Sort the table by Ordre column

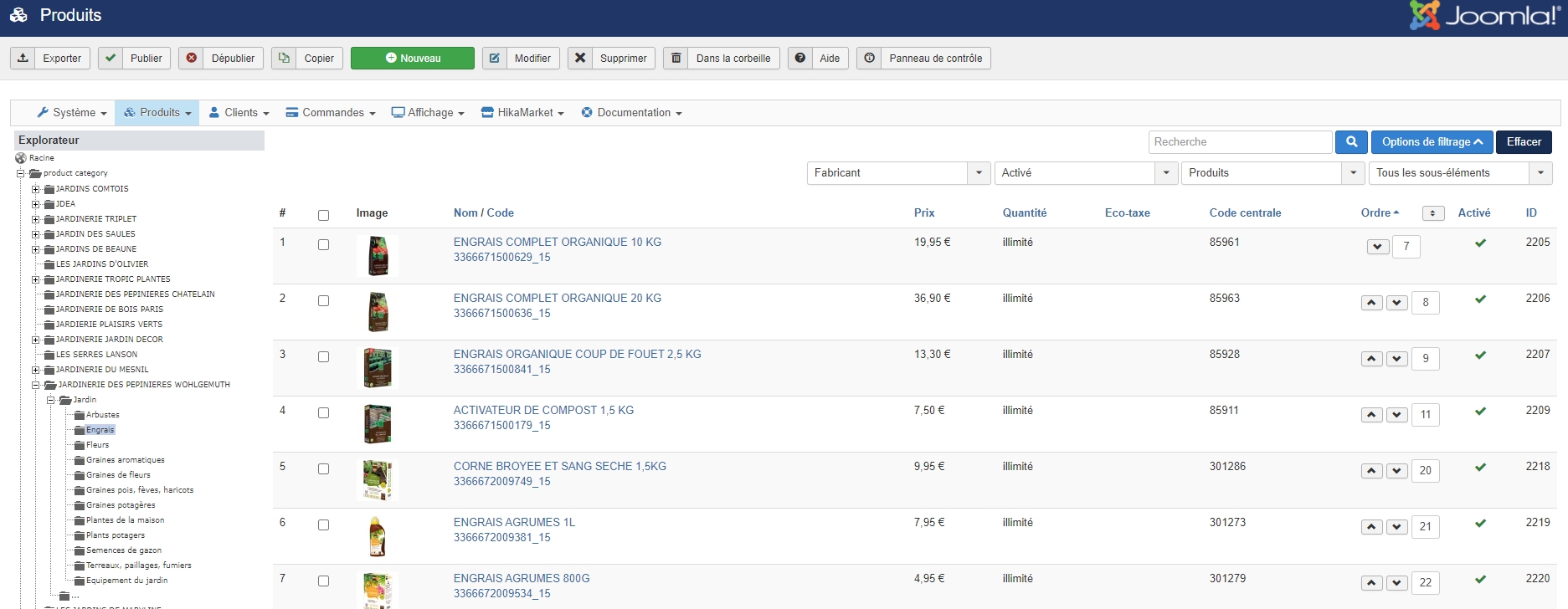(x=1380, y=213)
